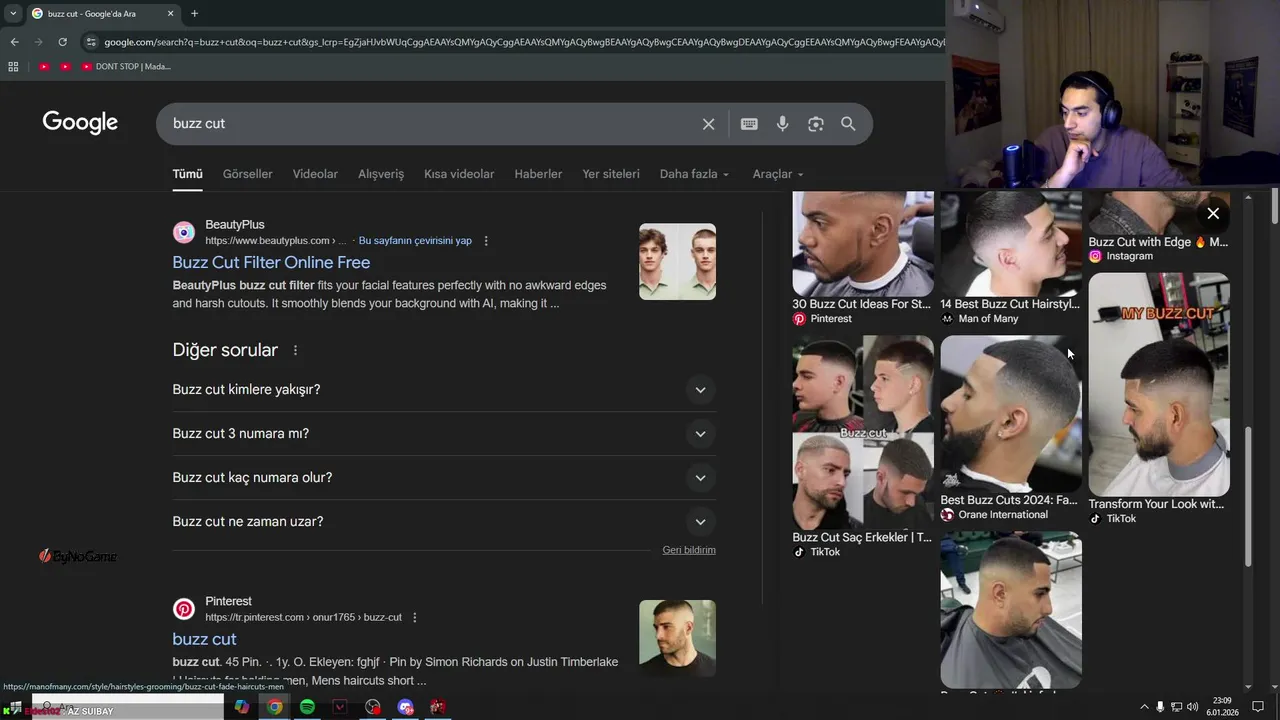Reload the current page
Image resolution: width=1280 pixels, height=720 pixels.
click(62, 42)
